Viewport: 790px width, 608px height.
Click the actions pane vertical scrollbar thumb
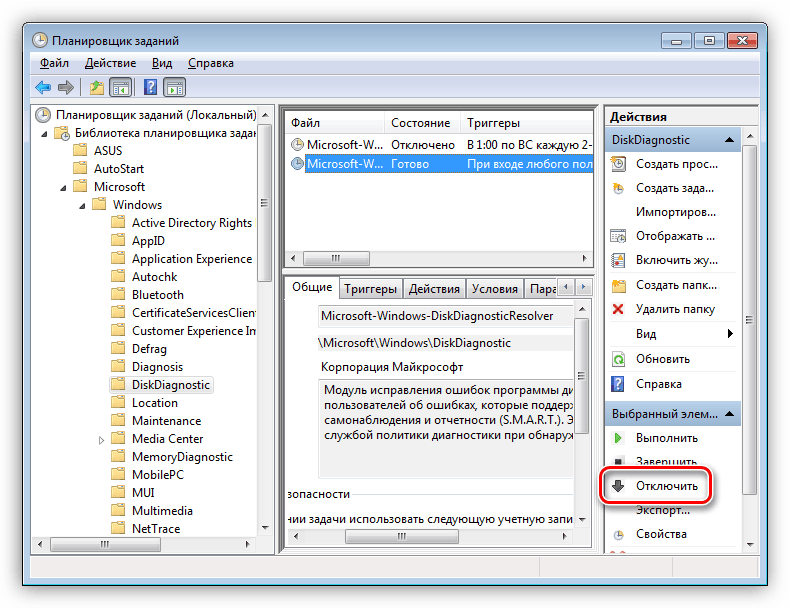[x=749, y=320]
